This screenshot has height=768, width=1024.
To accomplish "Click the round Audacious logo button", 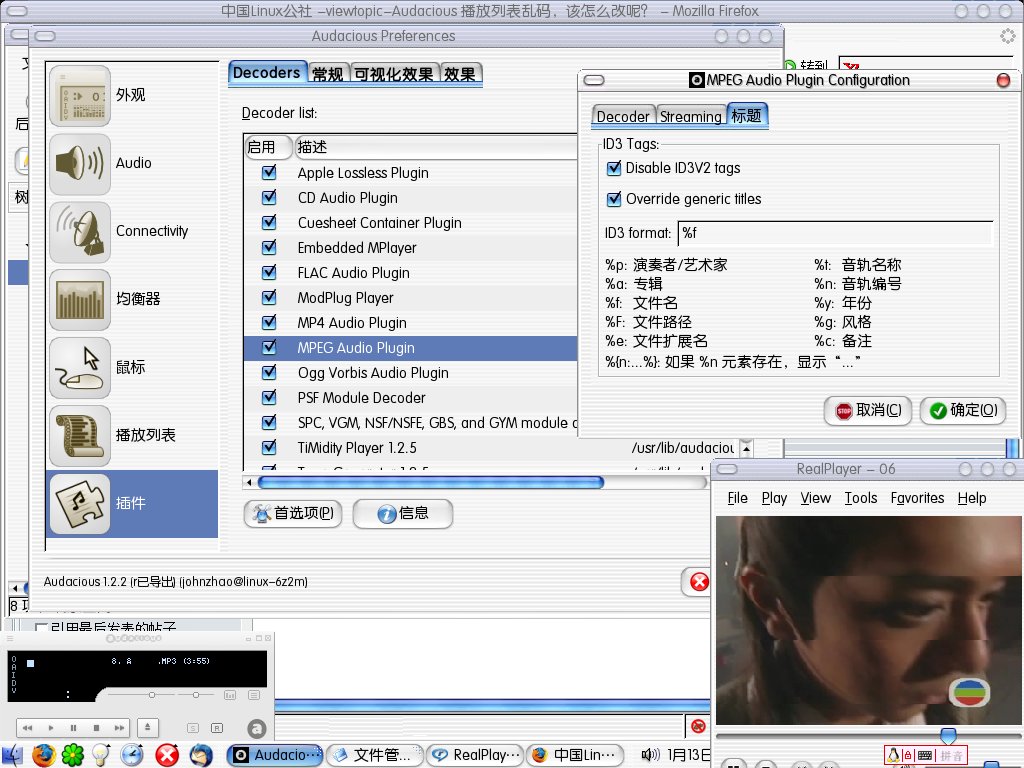I will click(257, 728).
